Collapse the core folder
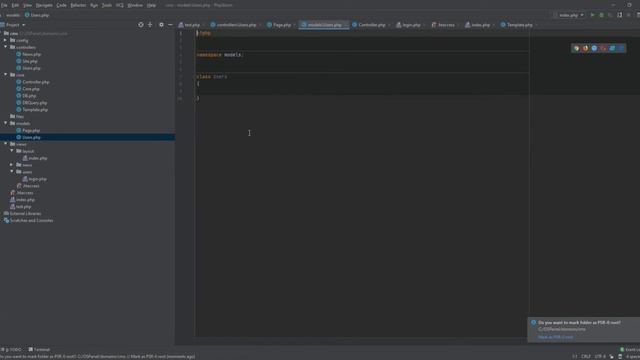This screenshot has width=640, height=360. pos(5,75)
